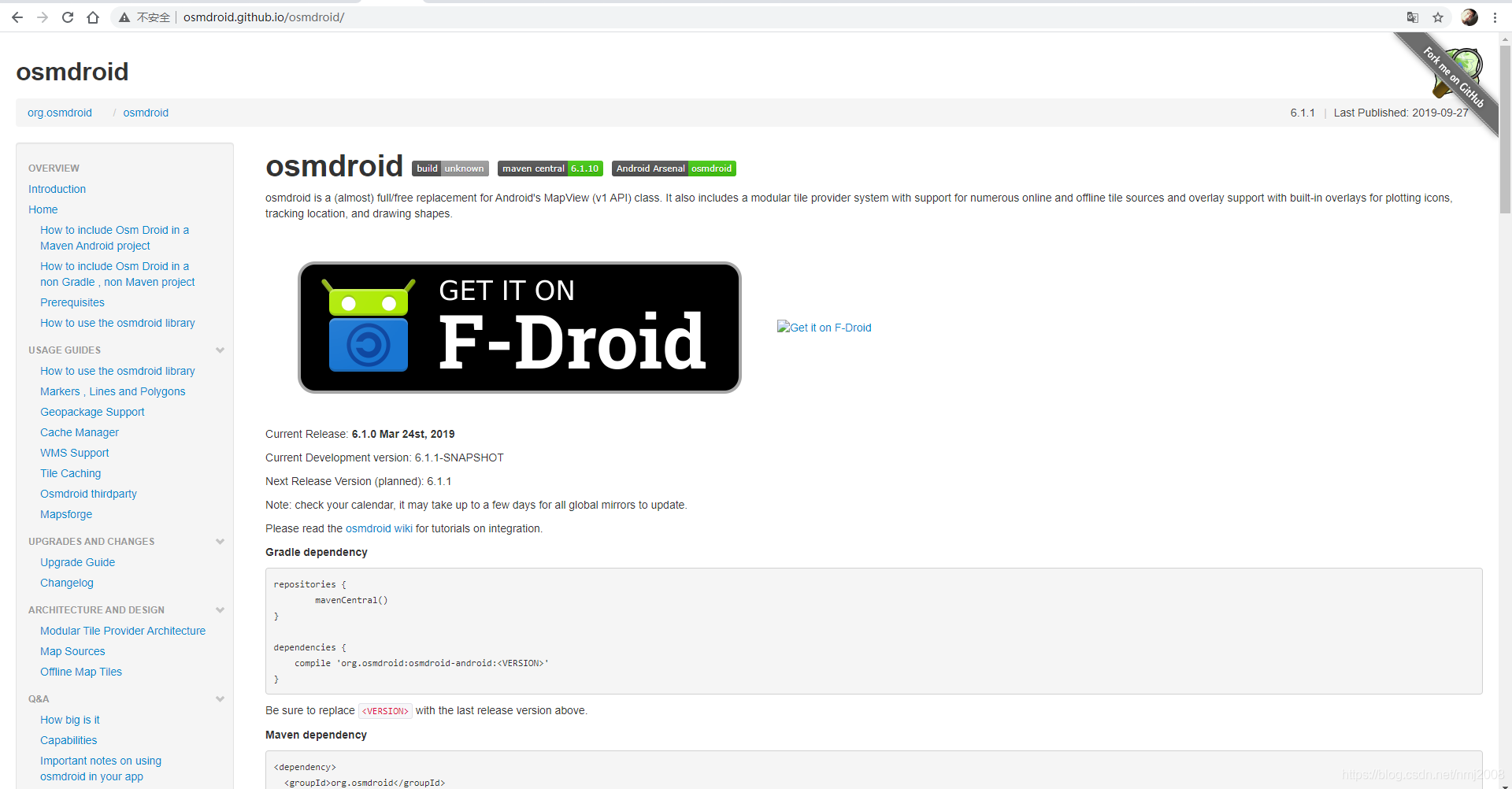Open Usage Guides How to use osmdroid library
Screen dimensions: 1512x789
click(x=117, y=371)
